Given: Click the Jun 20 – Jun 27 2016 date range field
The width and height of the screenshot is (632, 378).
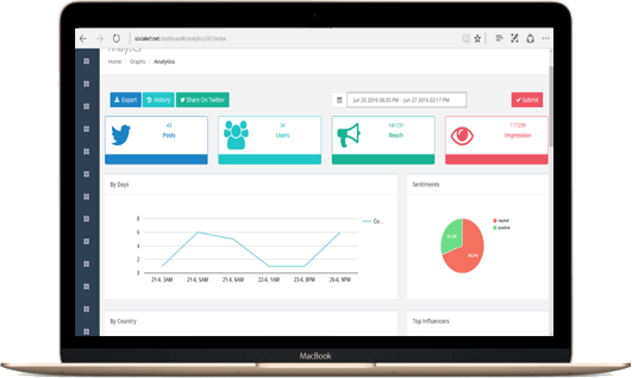Looking at the screenshot, I should (x=407, y=100).
